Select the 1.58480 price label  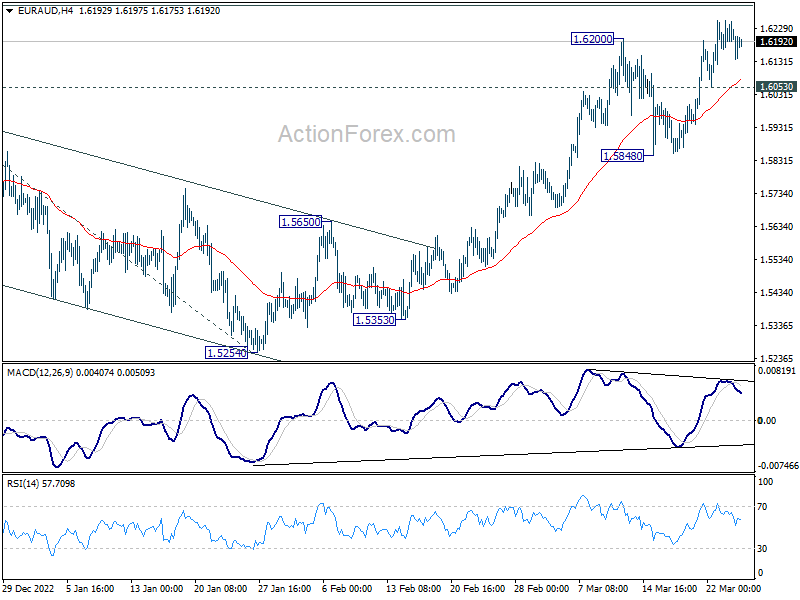click(x=622, y=156)
